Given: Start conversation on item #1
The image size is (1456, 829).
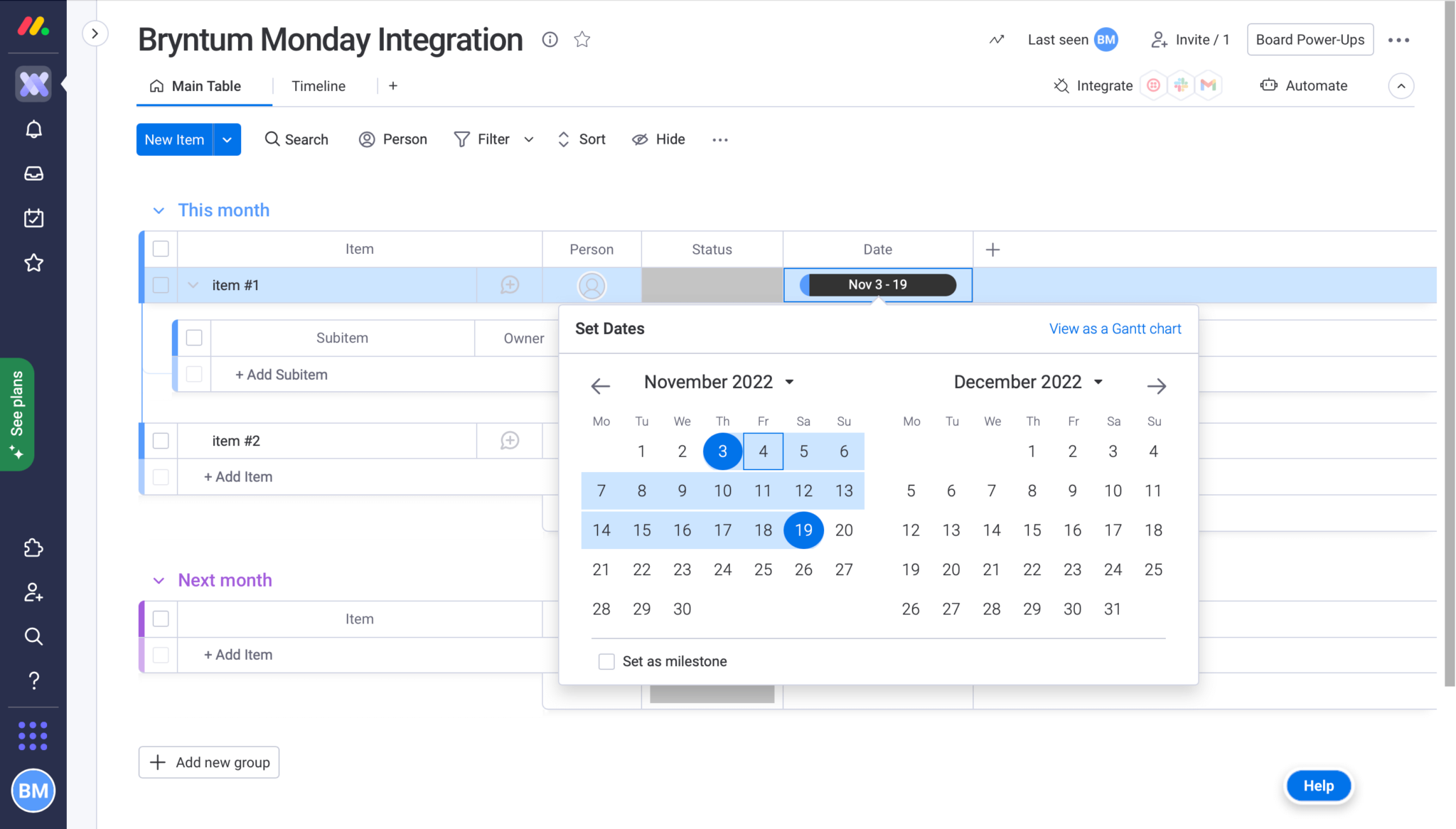Looking at the screenshot, I should click(510, 285).
